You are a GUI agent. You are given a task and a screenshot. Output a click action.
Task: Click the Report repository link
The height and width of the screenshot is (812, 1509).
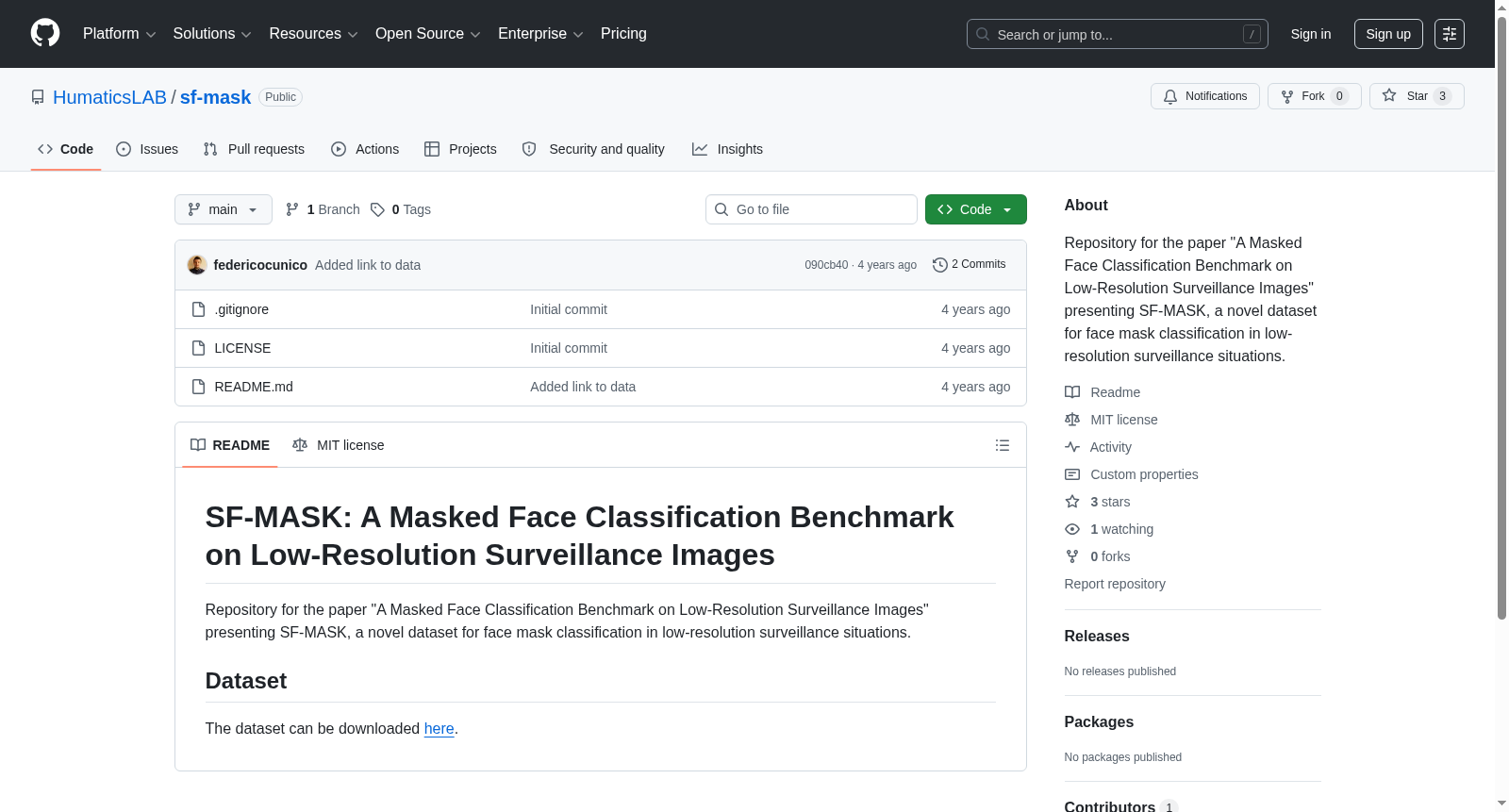(x=1115, y=584)
